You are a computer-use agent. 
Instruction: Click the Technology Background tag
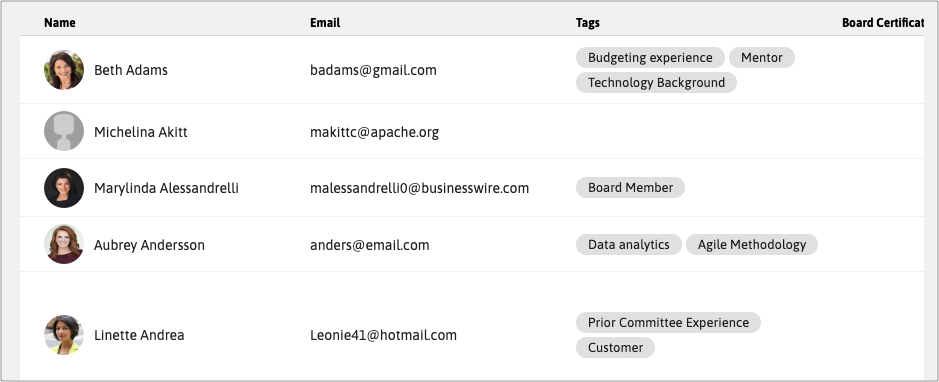click(656, 83)
